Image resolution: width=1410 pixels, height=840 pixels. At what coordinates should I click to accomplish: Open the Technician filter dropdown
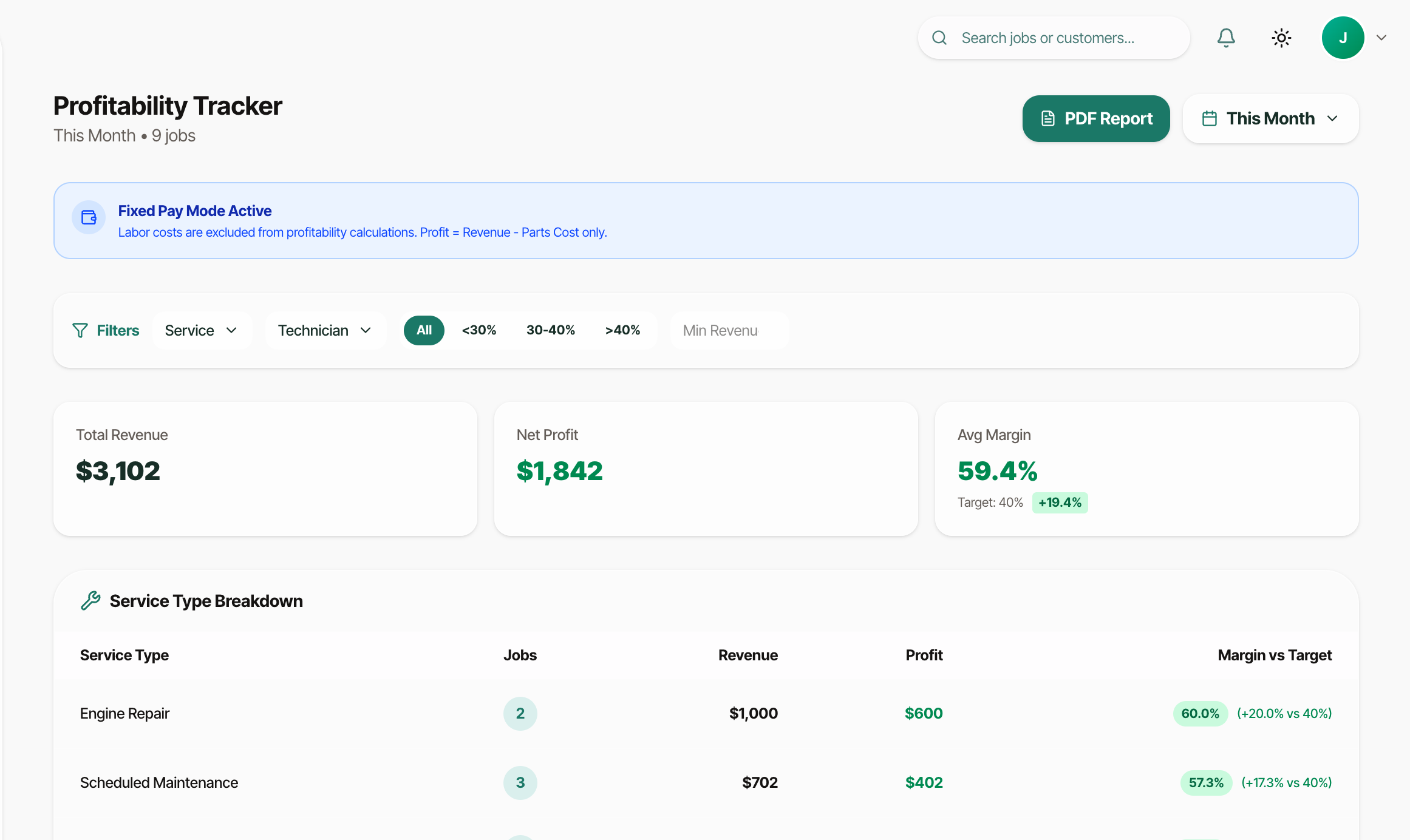point(325,330)
